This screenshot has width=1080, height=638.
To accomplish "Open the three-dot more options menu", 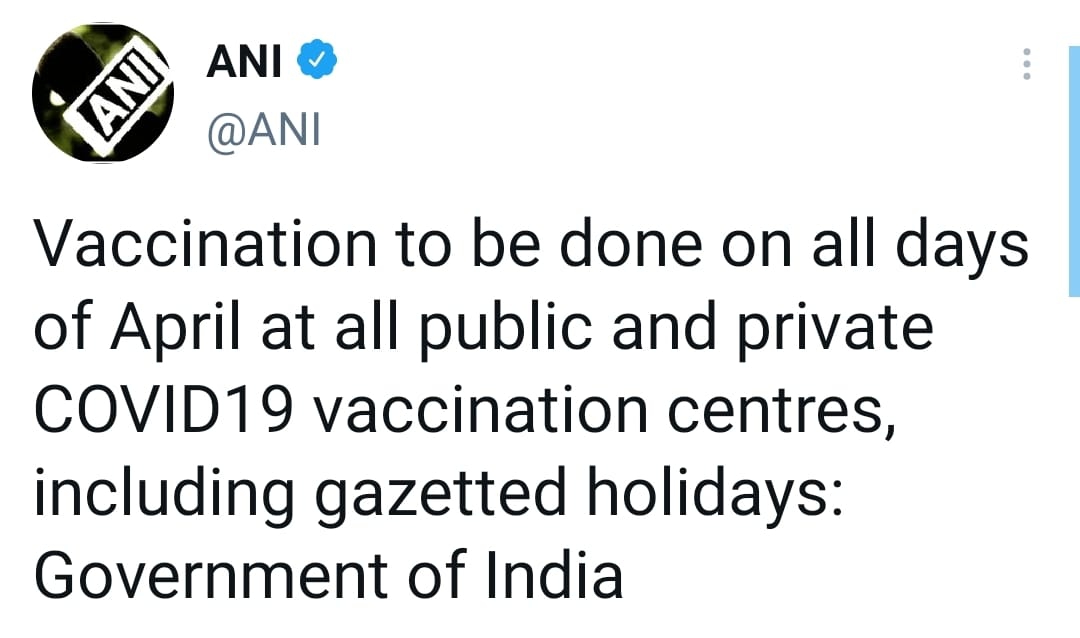I will click(x=1026, y=63).
